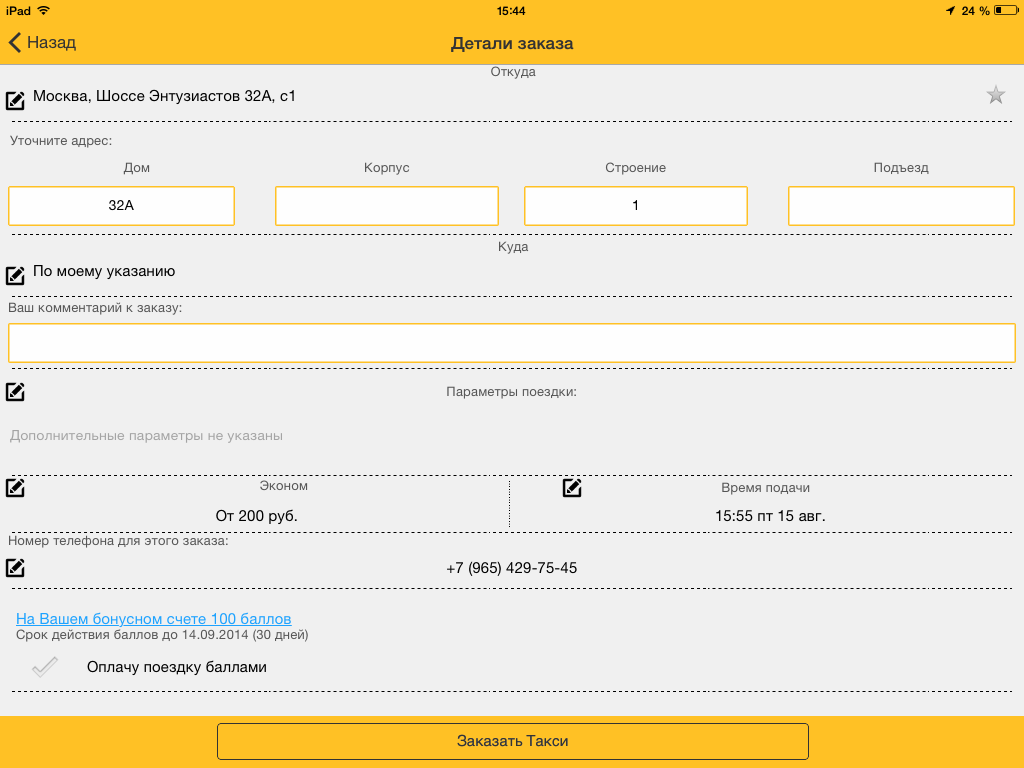The width and height of the screenshot is (1024, 768).
Task: Tap the edit icon beside the phone number
Action: [x=16, y=568]
